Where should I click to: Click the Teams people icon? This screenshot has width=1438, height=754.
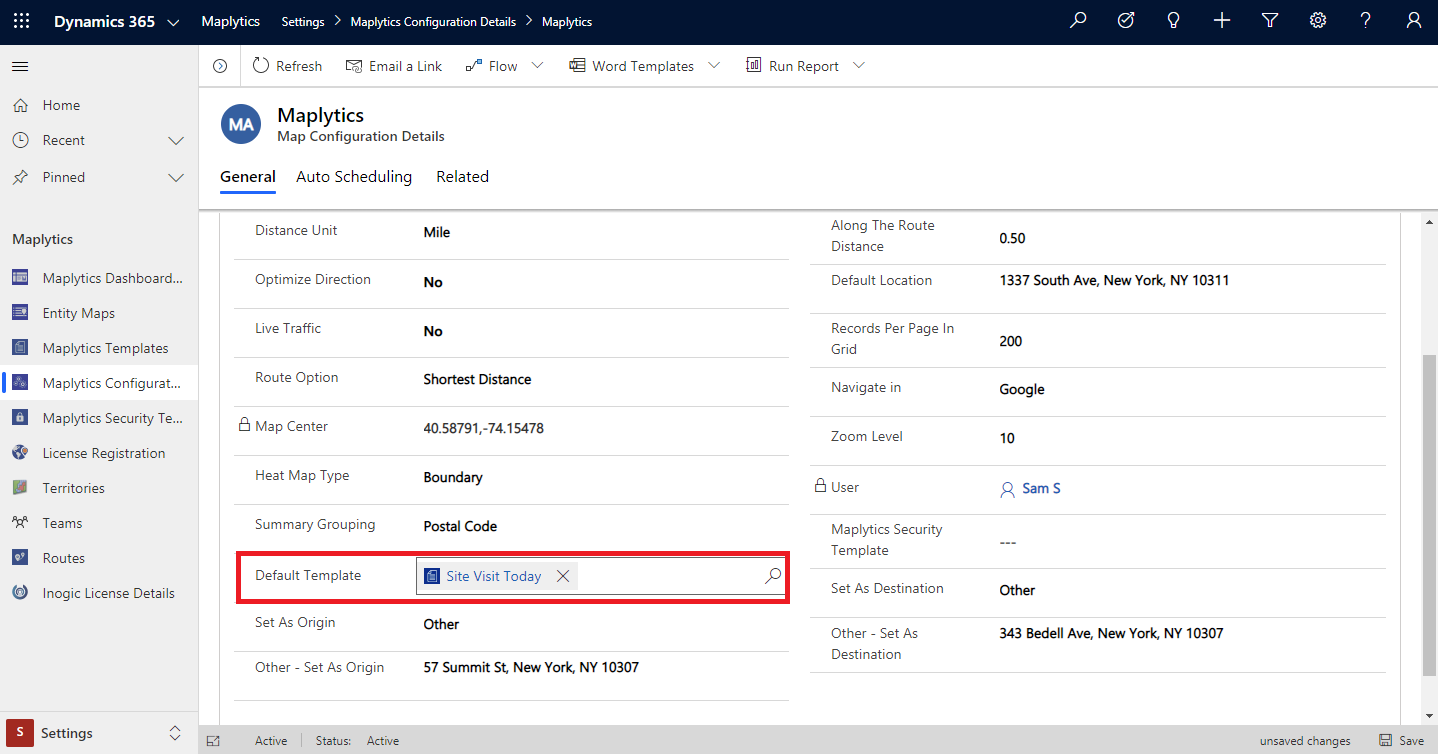[x=20, y=523]
